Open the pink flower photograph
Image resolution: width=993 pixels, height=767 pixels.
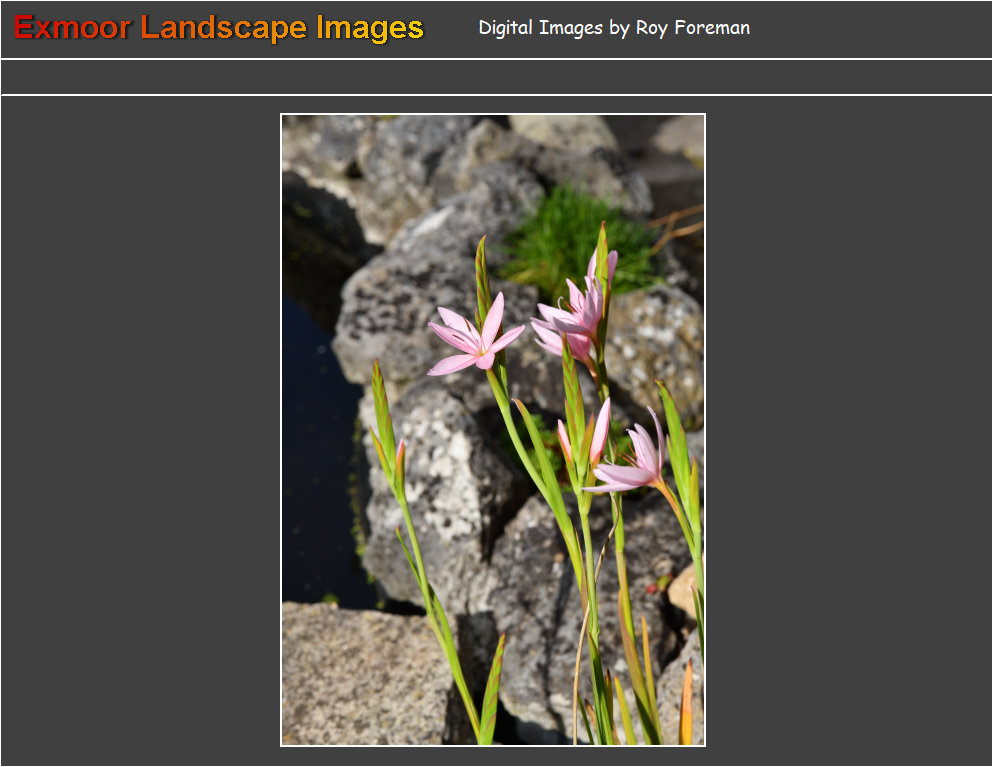492,430
